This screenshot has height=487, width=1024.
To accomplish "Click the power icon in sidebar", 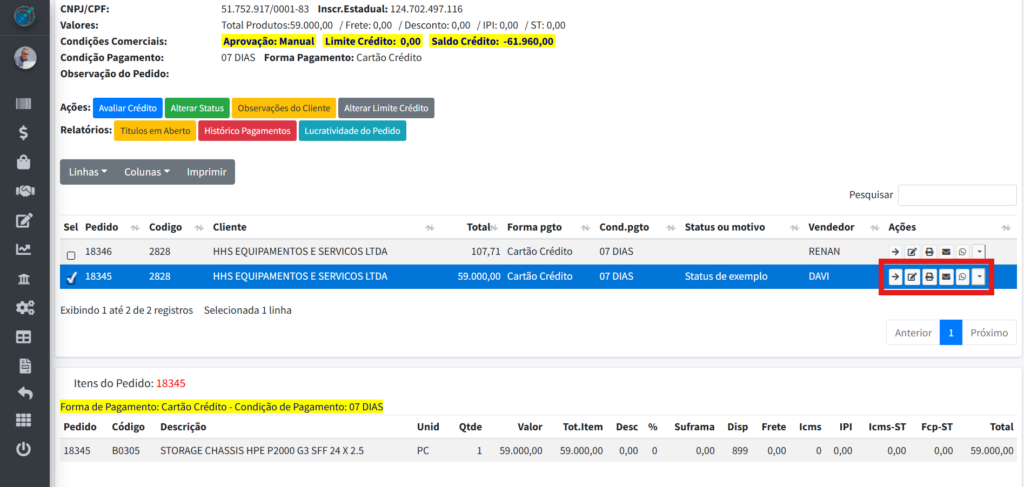I will pos(24,450).
